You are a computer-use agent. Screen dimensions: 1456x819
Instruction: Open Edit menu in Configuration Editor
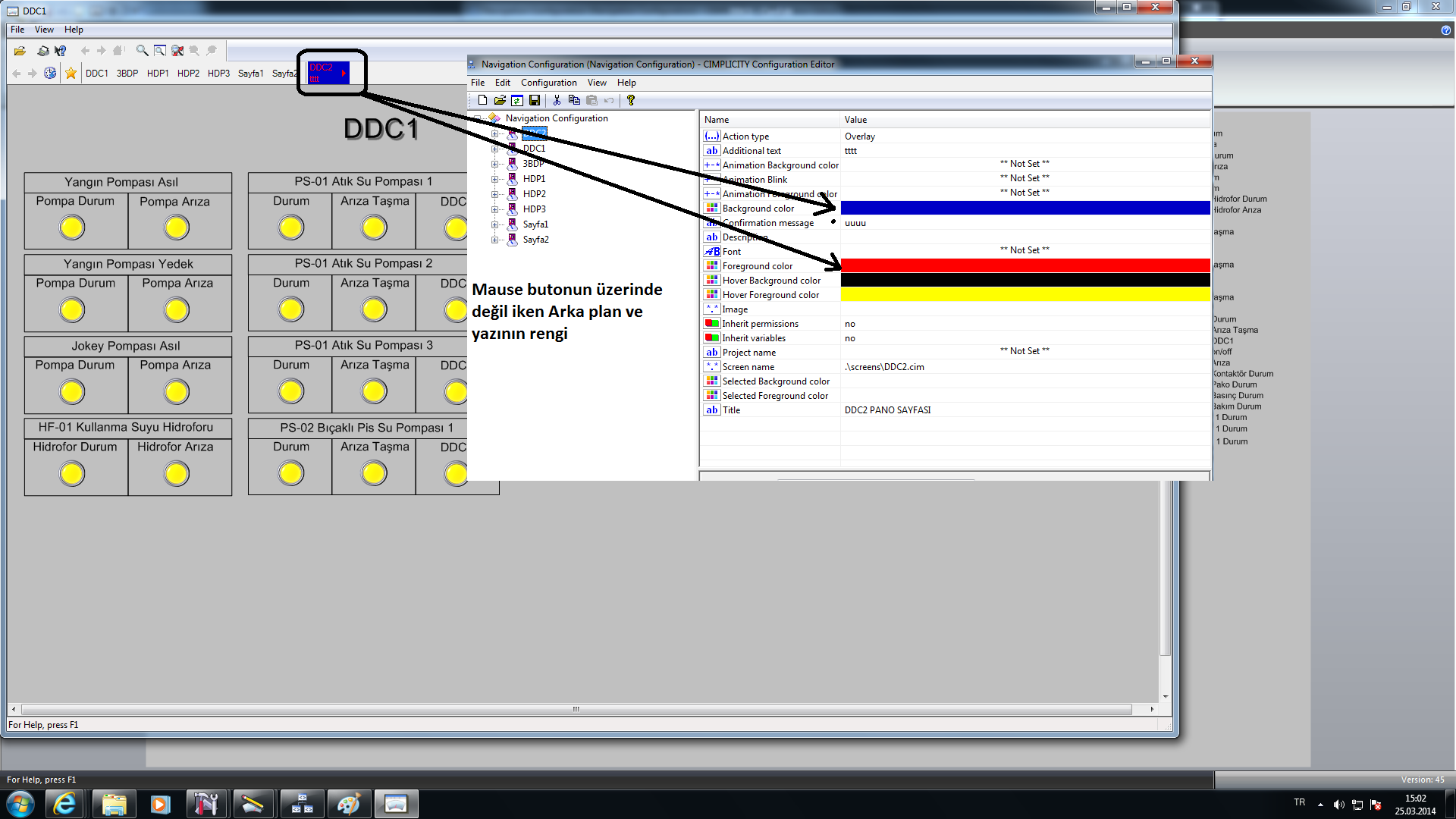click(x=503, y=83)
